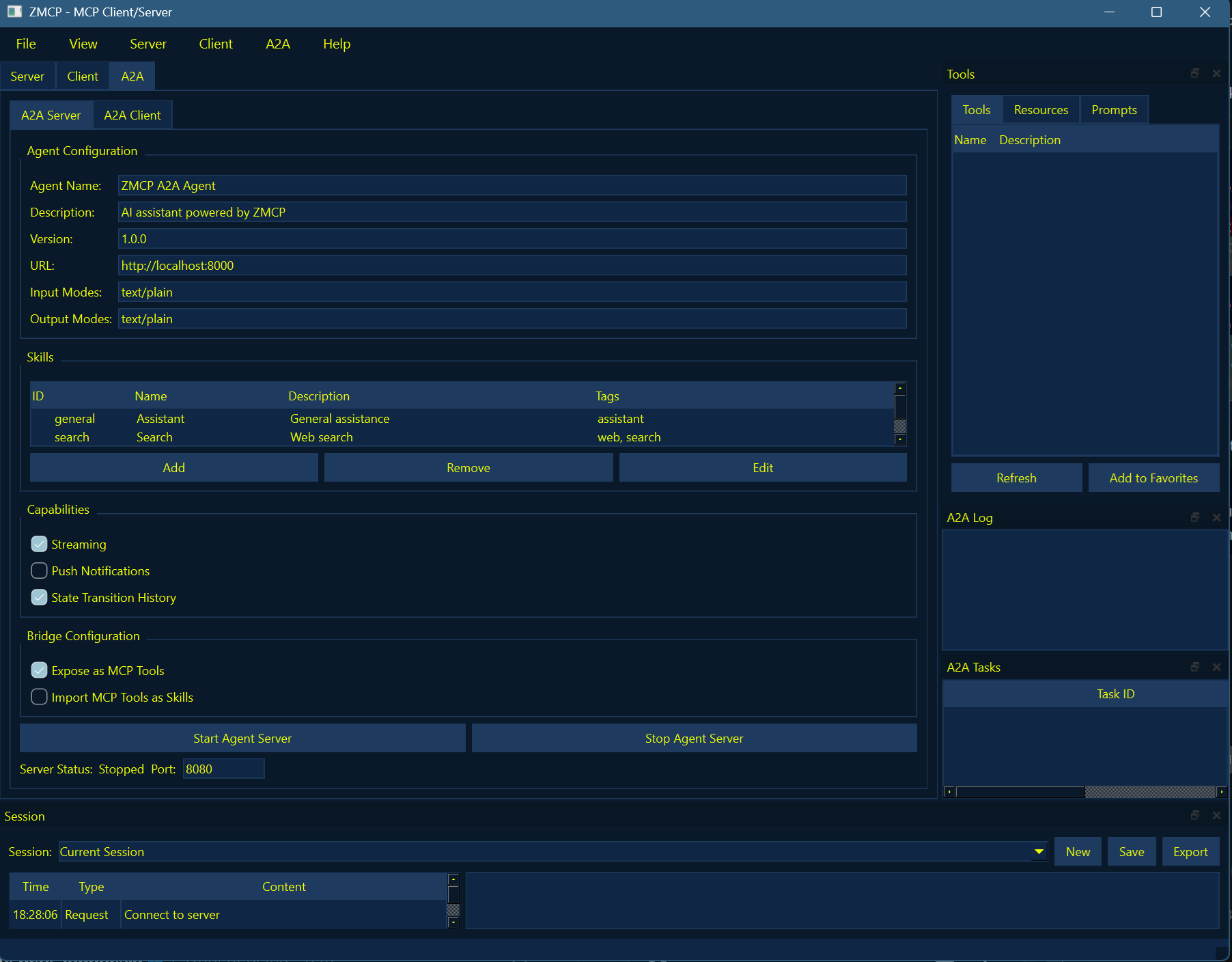Open the Resources tab in the Tools panel
1232x962 pixels.
(x=1040, y=109)
